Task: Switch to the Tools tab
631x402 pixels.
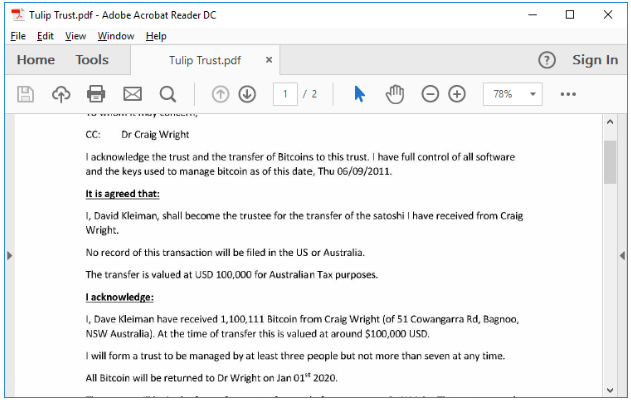Action: click(x=92, y=60)
